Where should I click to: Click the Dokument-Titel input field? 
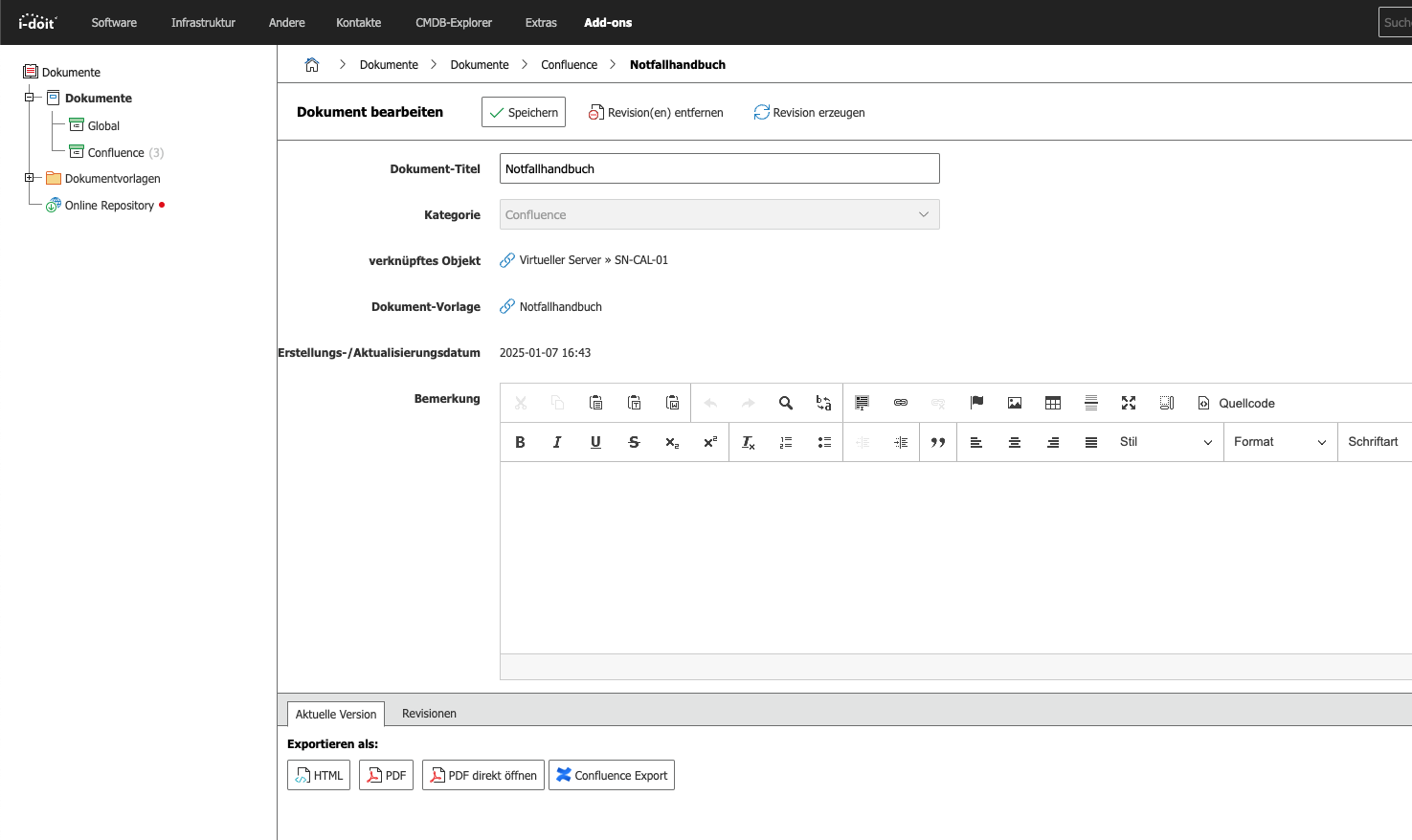719,168
